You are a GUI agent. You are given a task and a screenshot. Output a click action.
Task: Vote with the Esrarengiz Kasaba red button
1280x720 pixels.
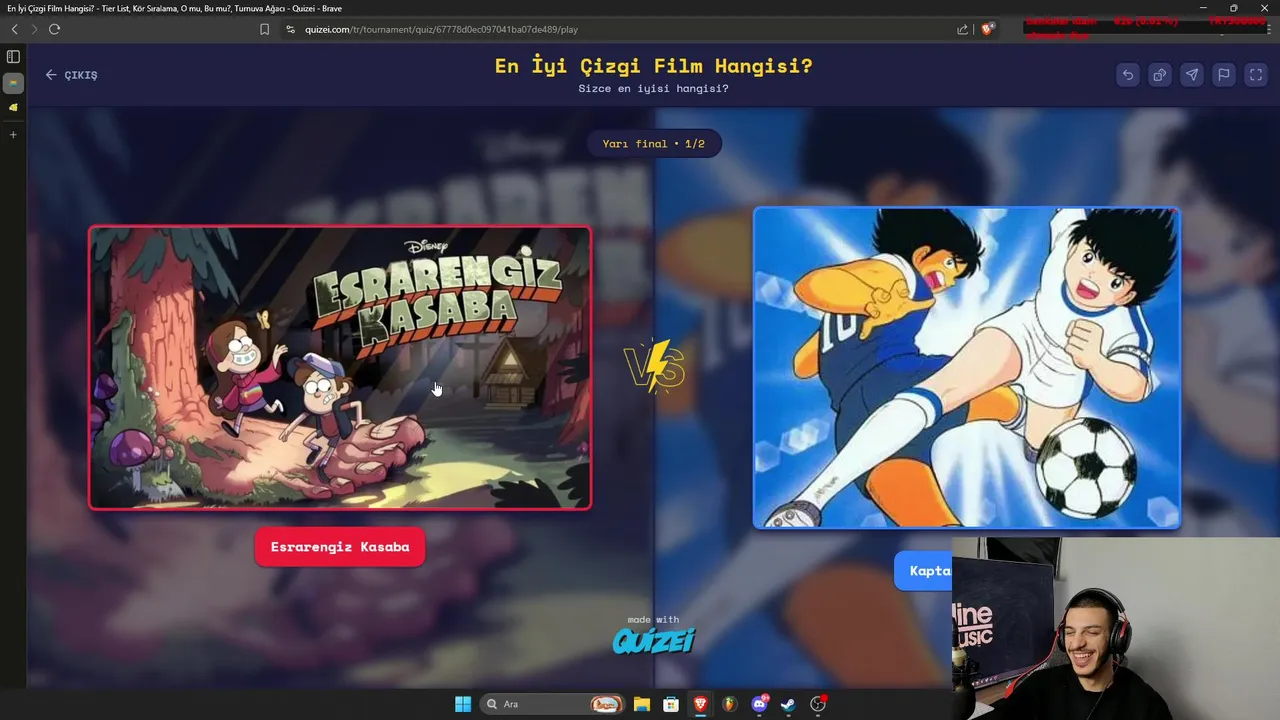[340, 547]
